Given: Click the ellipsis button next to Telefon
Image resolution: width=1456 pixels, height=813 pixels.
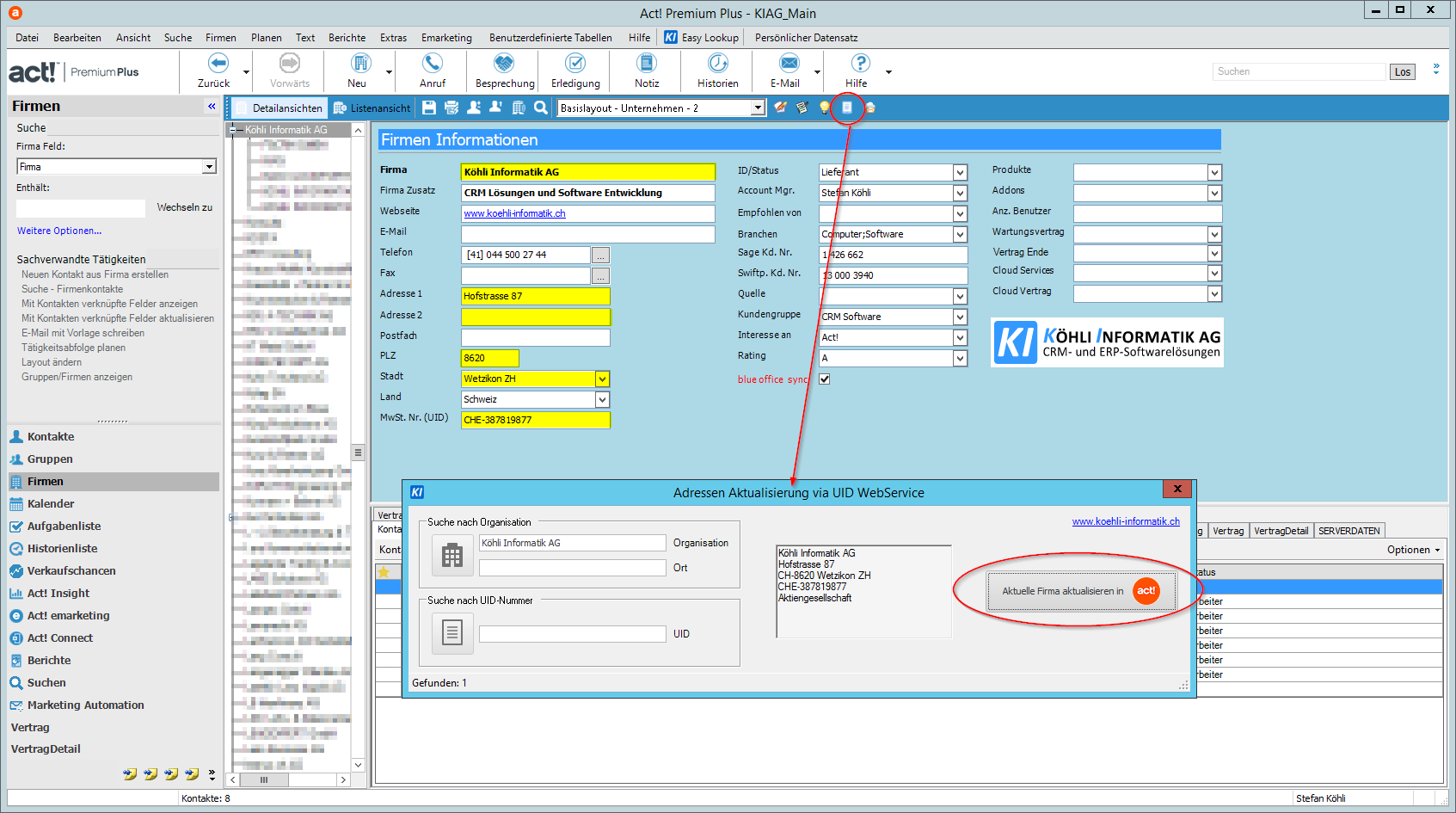Looking at the screenshot, I should click(x=600, y=255).
